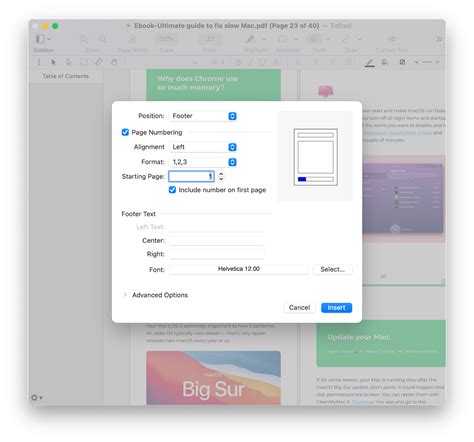Select the Draw tool icon
Image resolution: width=474 pixels, height=442 pixels.
(x=346, y=39)
